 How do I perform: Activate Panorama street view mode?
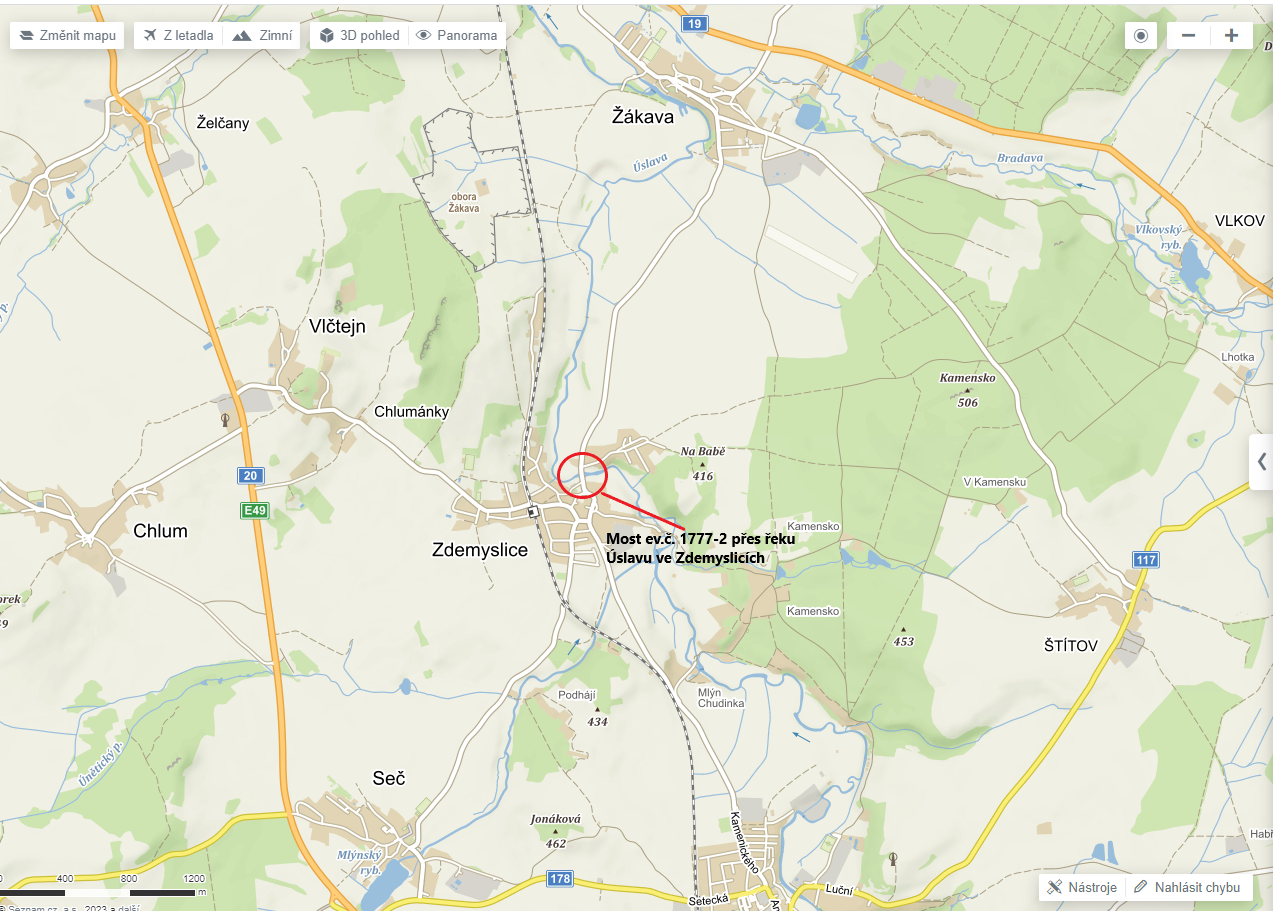tap(456, 35)
